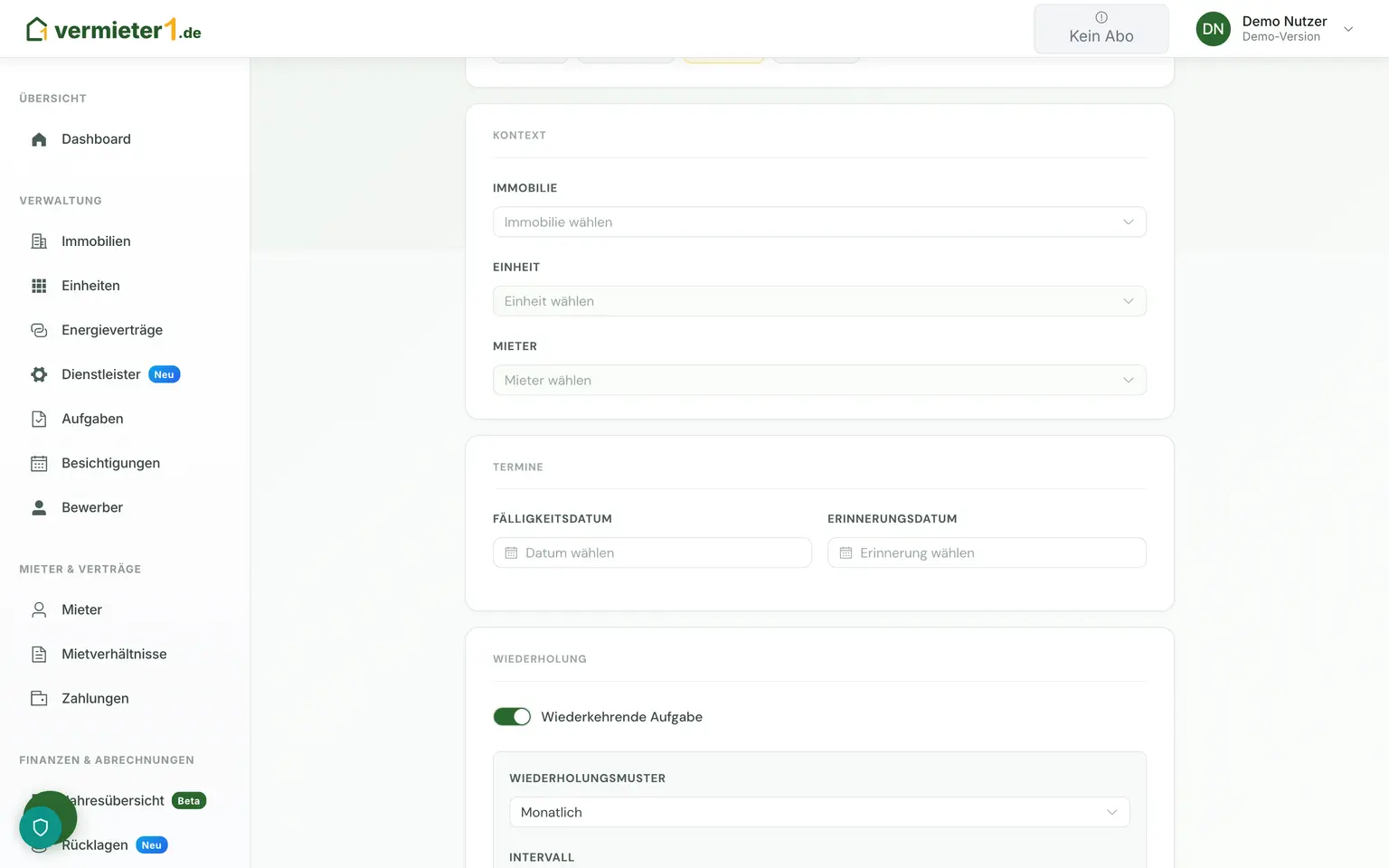Image resolution: width=1389 pixels, height=868 pixels.
Task: Expand the Einheit wählen dropdown
Action: pos(819,301)
